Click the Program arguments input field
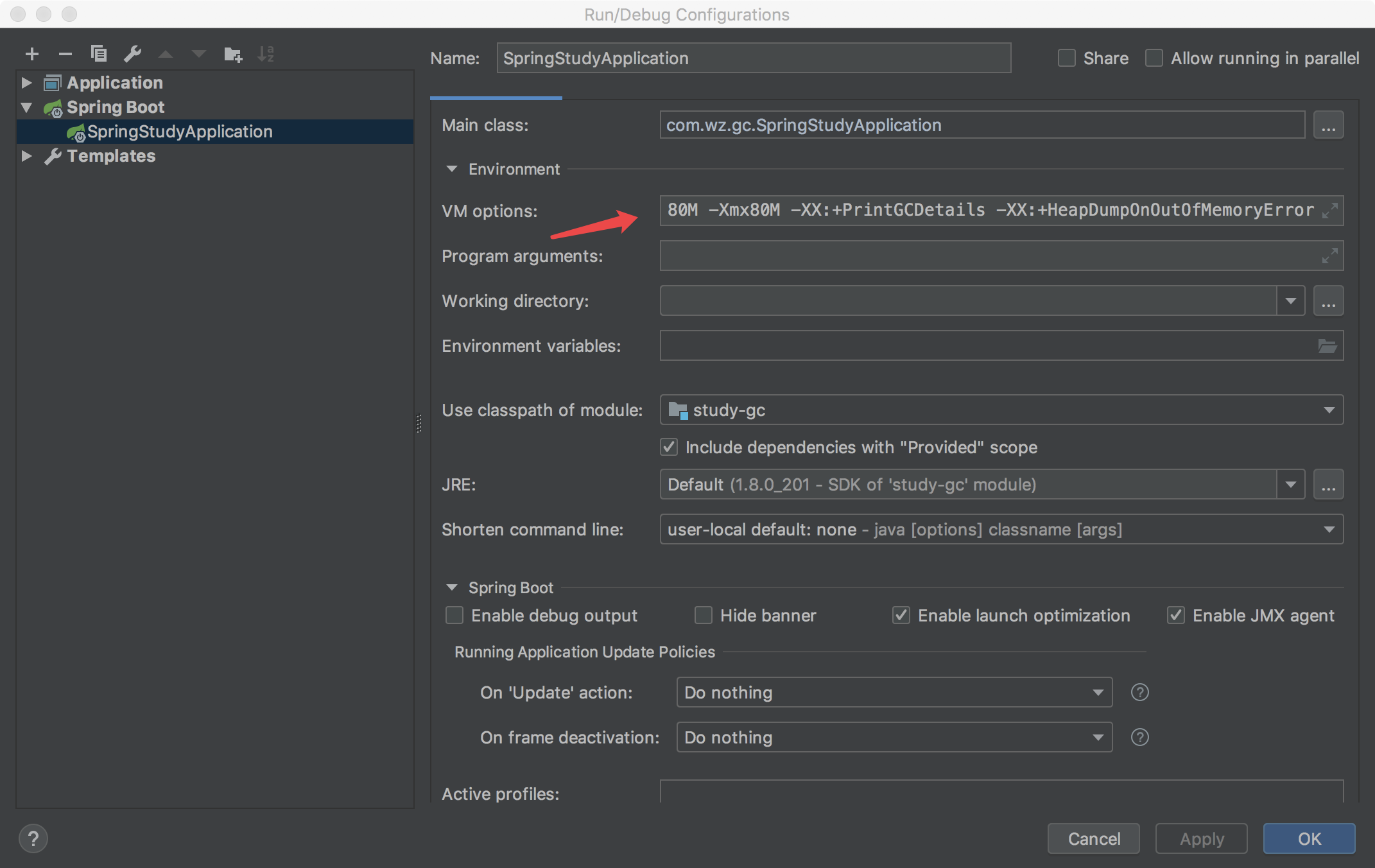This screenshot has height=868, width=1375. [989, 256]
